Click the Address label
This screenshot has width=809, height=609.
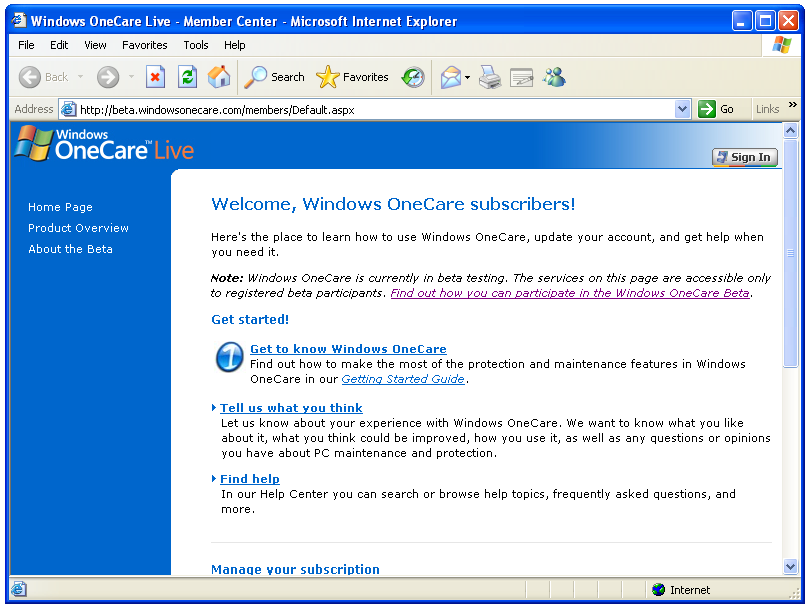coord(34,109)
